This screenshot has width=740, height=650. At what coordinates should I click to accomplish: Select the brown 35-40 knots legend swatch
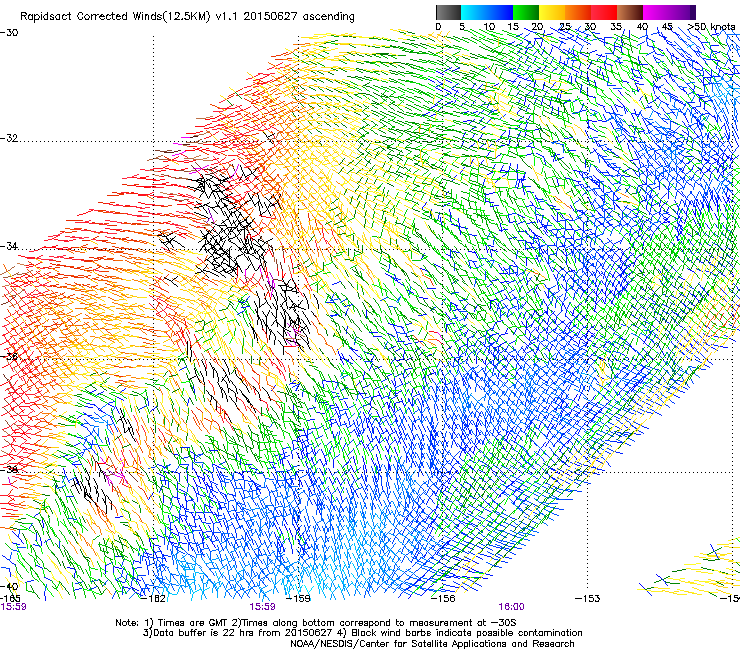[630, 12]
